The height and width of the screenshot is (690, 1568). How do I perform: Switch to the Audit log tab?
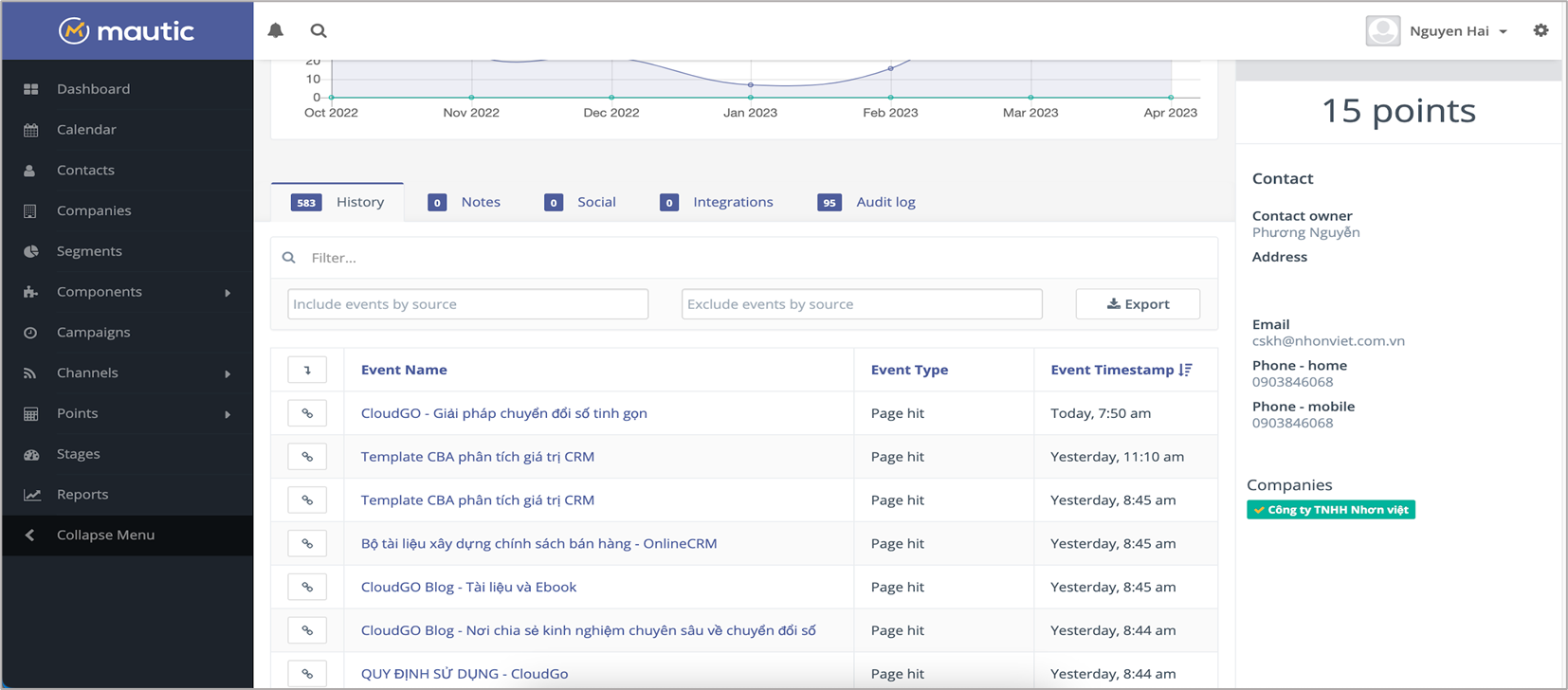866,202
